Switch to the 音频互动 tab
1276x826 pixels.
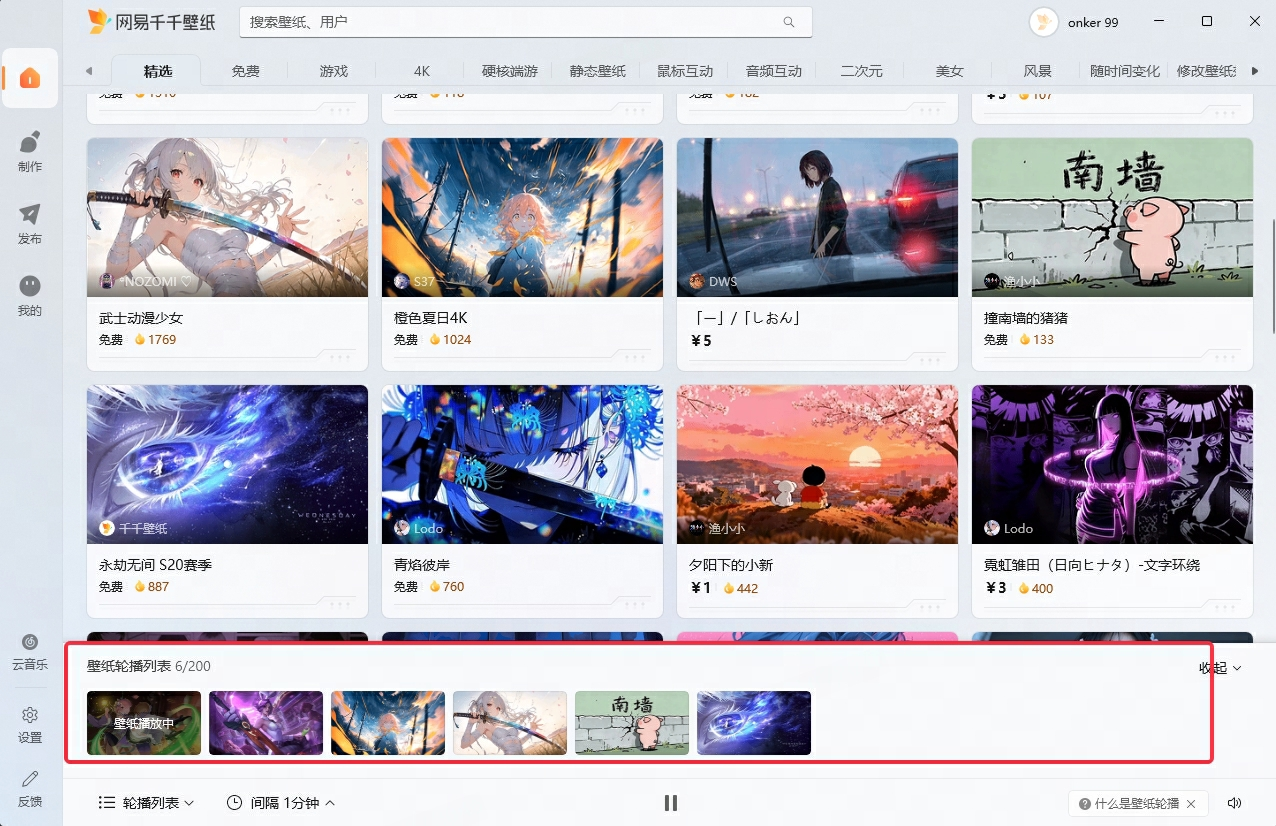point(773,71)
